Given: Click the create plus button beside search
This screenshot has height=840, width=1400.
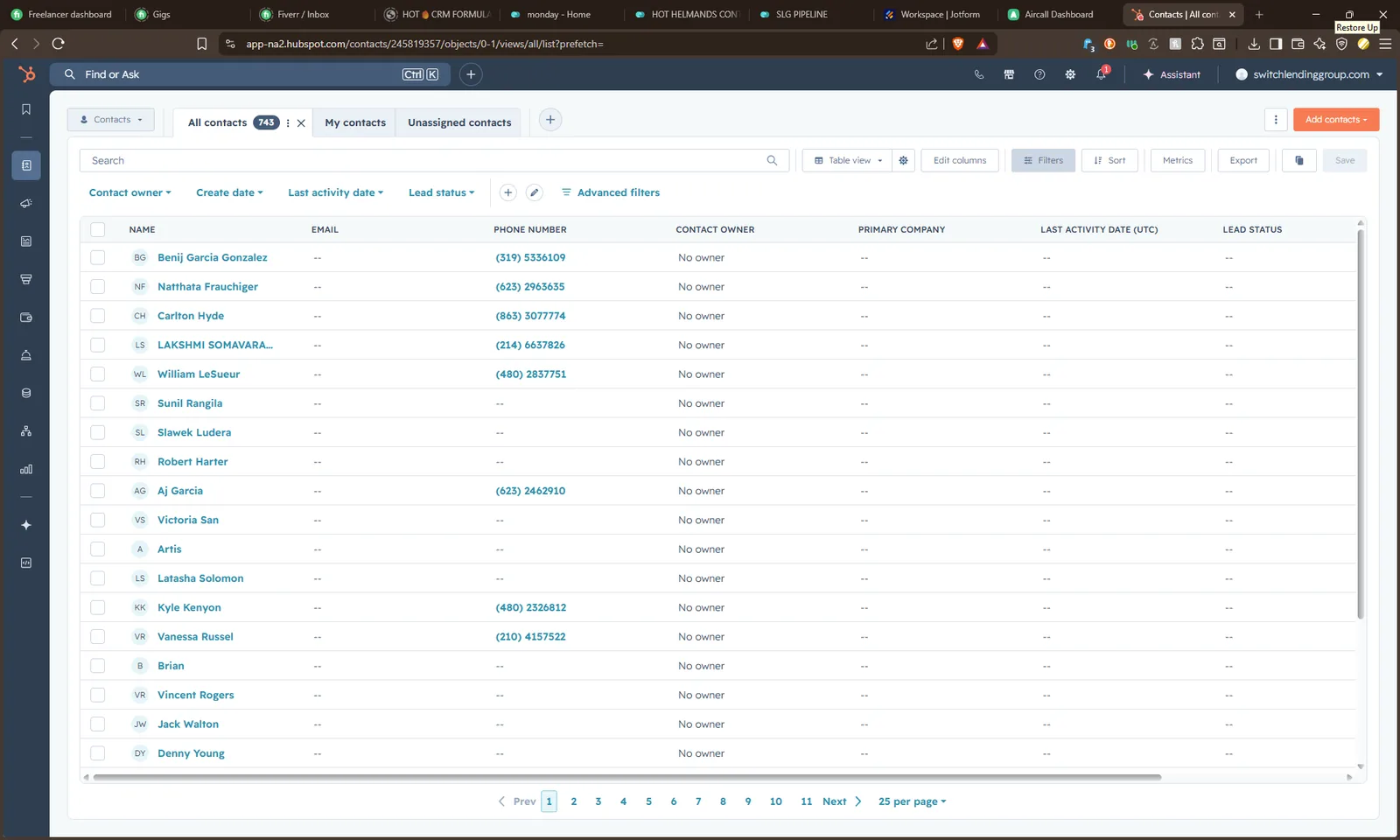Looking at the screenshot, I should pos(471,74).
